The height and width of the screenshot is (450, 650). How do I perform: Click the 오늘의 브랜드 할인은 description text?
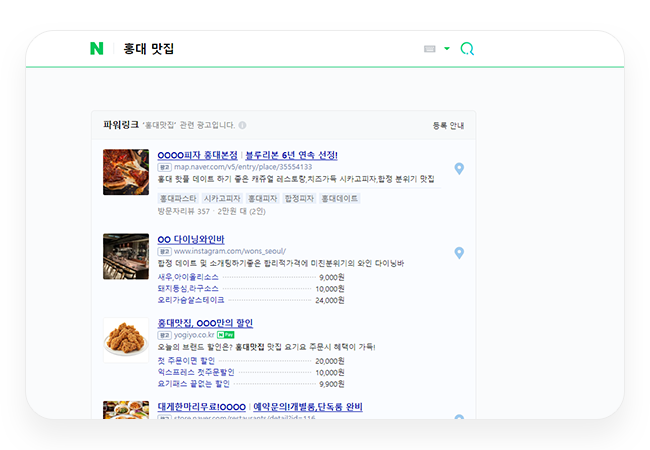(x=267, y=347)
